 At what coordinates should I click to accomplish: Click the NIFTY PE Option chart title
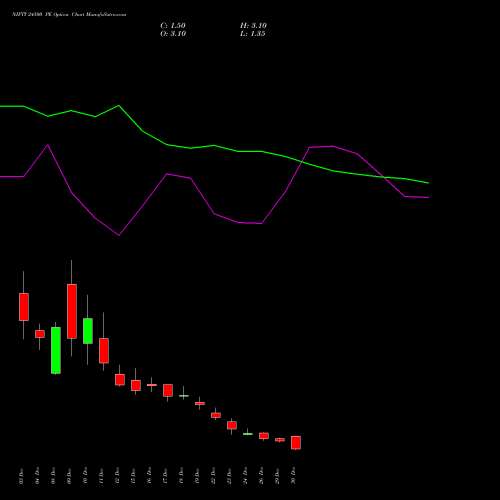click(69, 15)
